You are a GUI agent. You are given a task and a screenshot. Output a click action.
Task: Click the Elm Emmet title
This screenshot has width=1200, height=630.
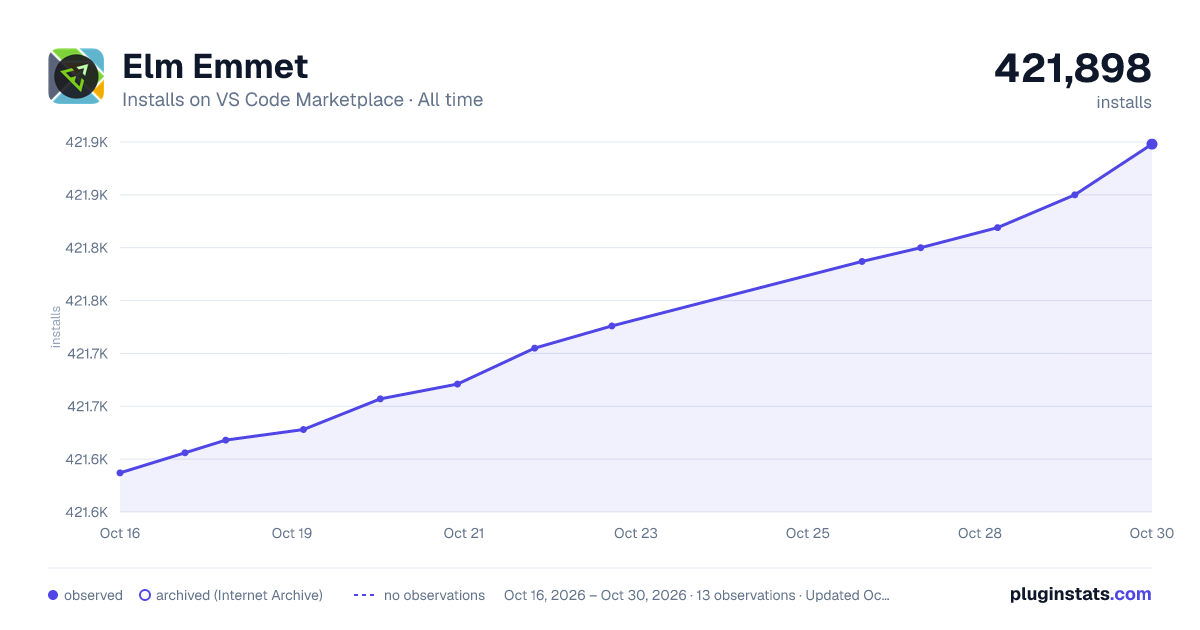tap(215, 67)
